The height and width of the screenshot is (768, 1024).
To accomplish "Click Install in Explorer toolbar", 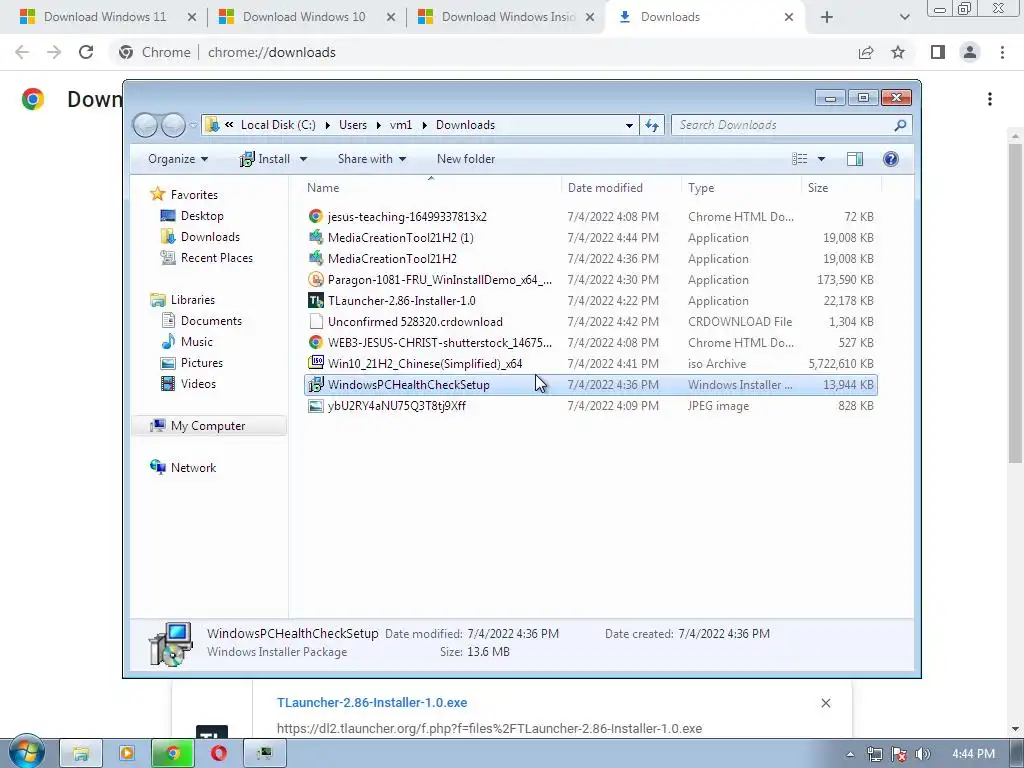I will point(265,159).
